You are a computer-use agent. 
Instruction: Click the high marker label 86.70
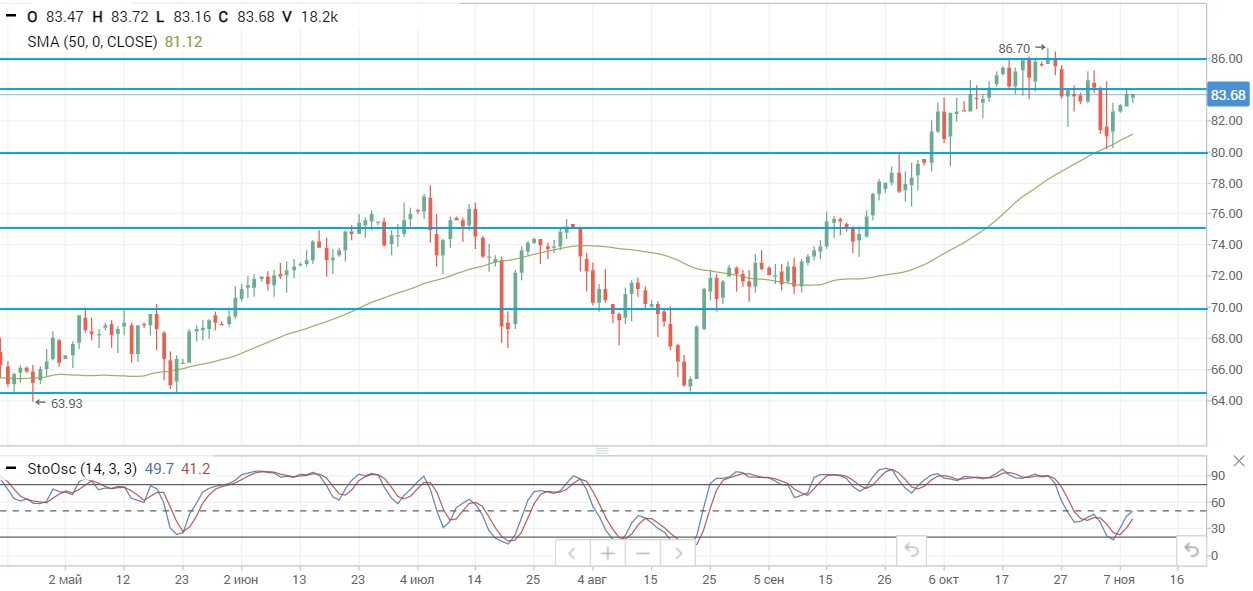(1015, 48)
